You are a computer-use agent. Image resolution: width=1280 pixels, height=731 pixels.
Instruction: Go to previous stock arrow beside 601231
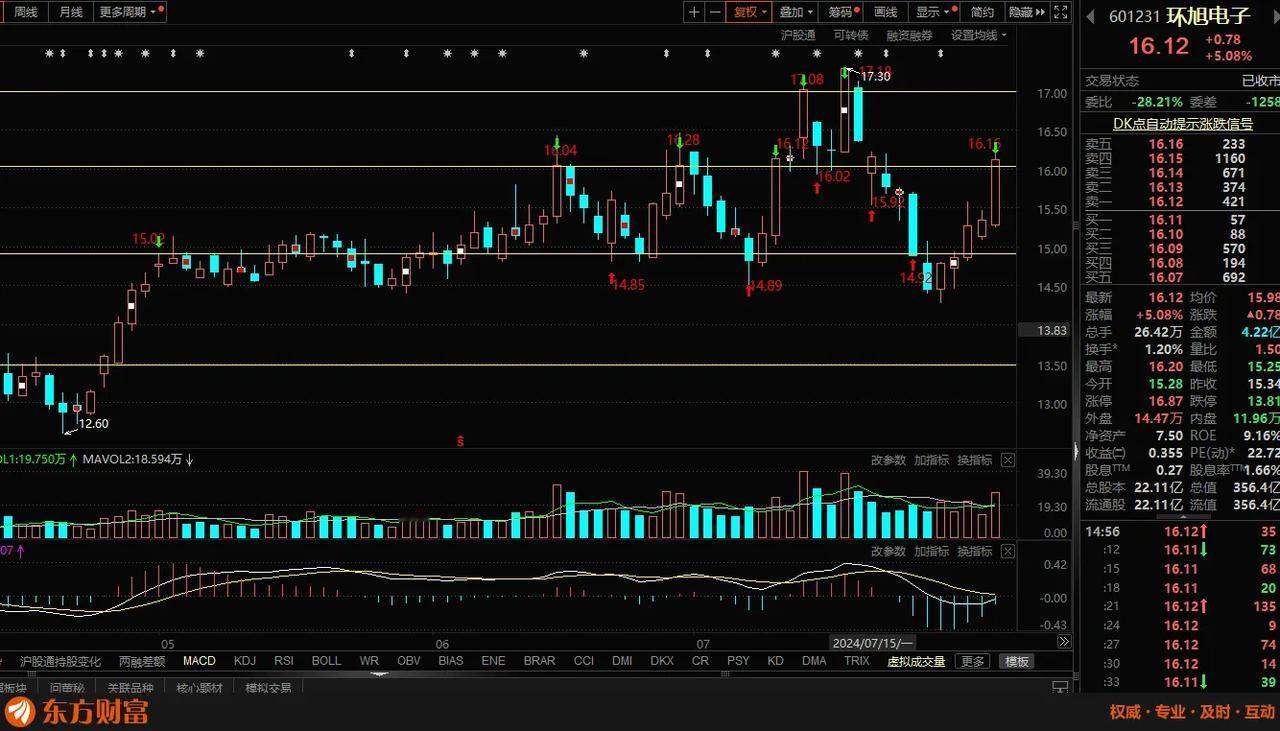(x=1090, y=16)
